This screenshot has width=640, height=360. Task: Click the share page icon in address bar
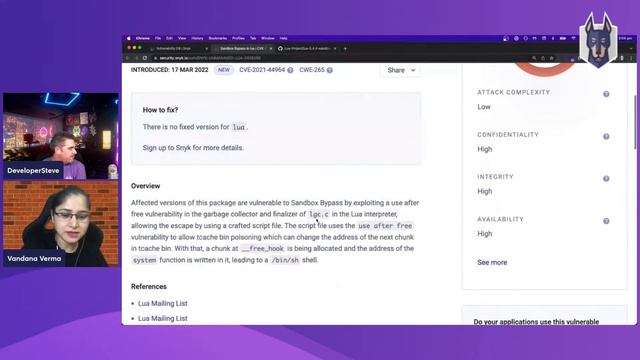[x=543, y=58]
